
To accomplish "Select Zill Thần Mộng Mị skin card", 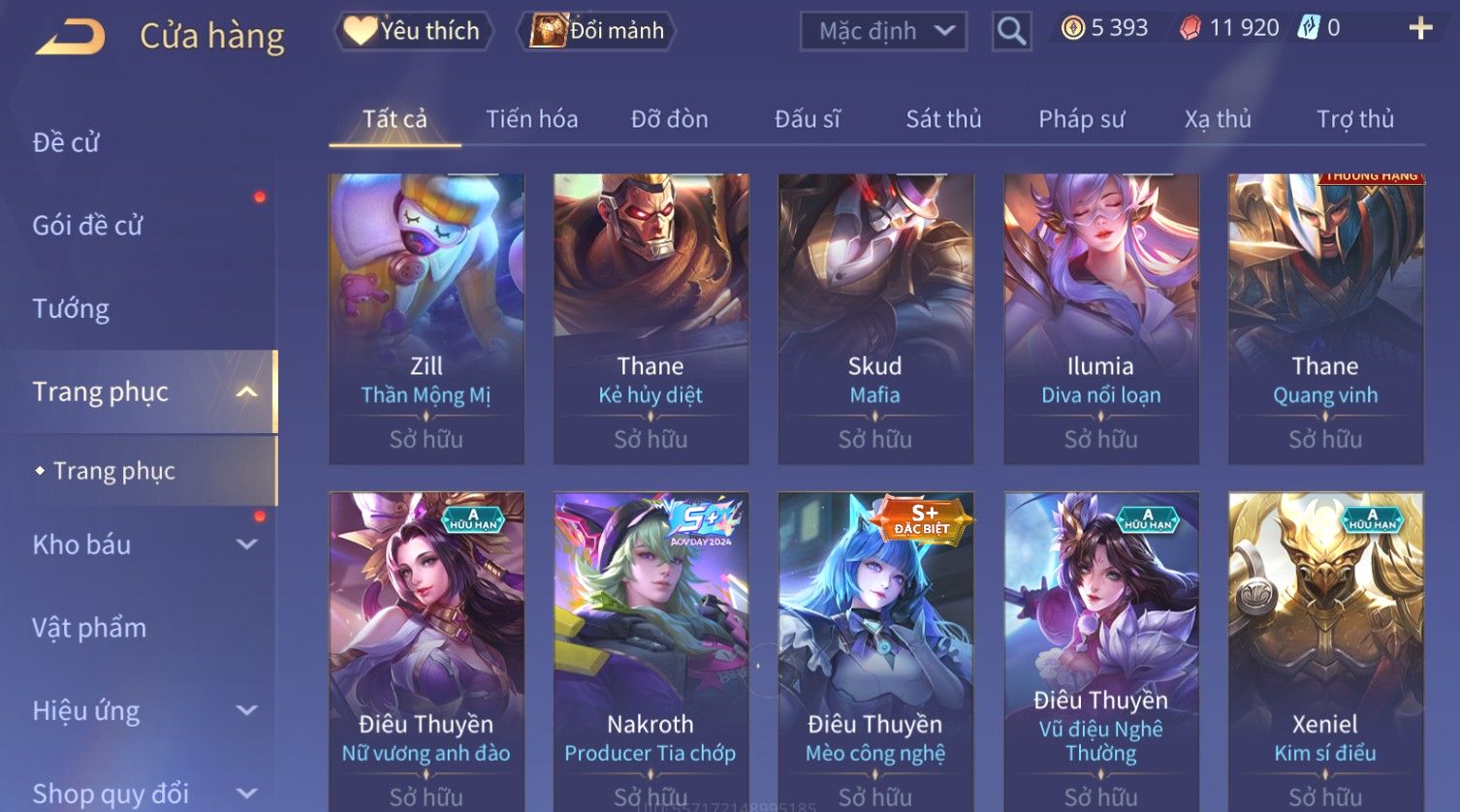I will pyautogui.click(x=427, y=319).
